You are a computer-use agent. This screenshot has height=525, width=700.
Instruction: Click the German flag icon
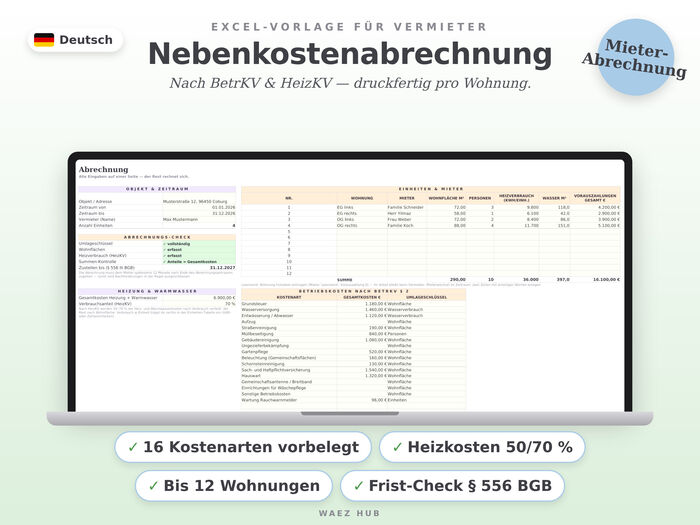coord(44,40)
